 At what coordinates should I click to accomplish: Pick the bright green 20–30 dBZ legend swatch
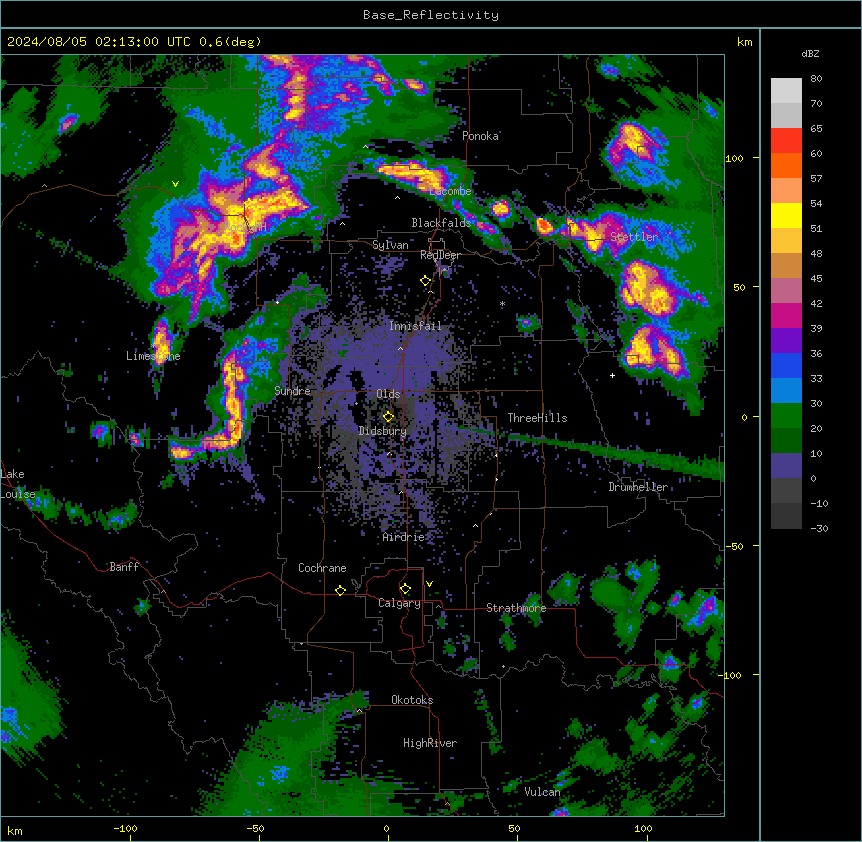click(x=786, y=416)
